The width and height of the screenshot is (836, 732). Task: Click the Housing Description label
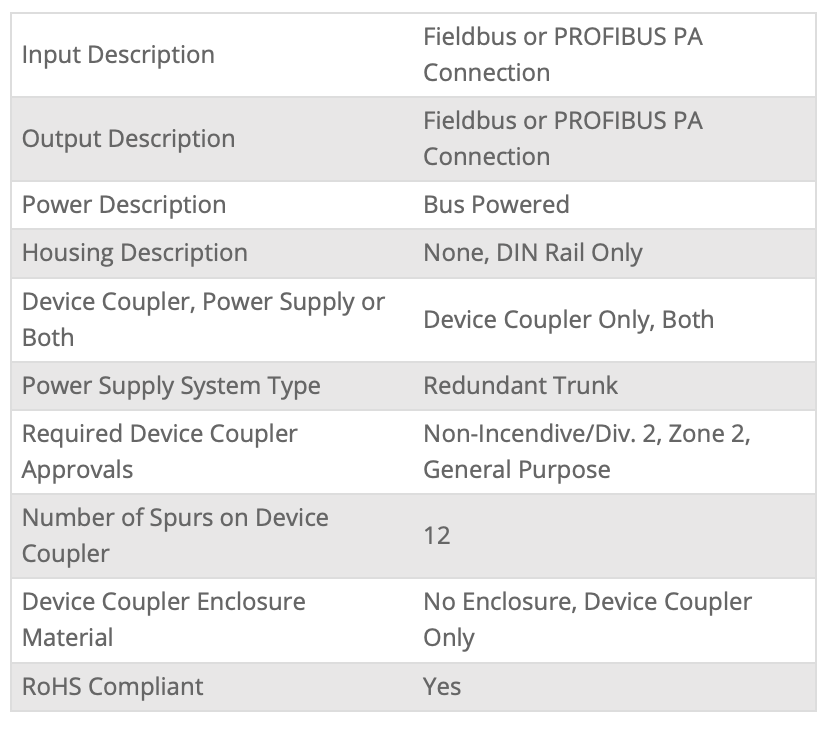134,253
